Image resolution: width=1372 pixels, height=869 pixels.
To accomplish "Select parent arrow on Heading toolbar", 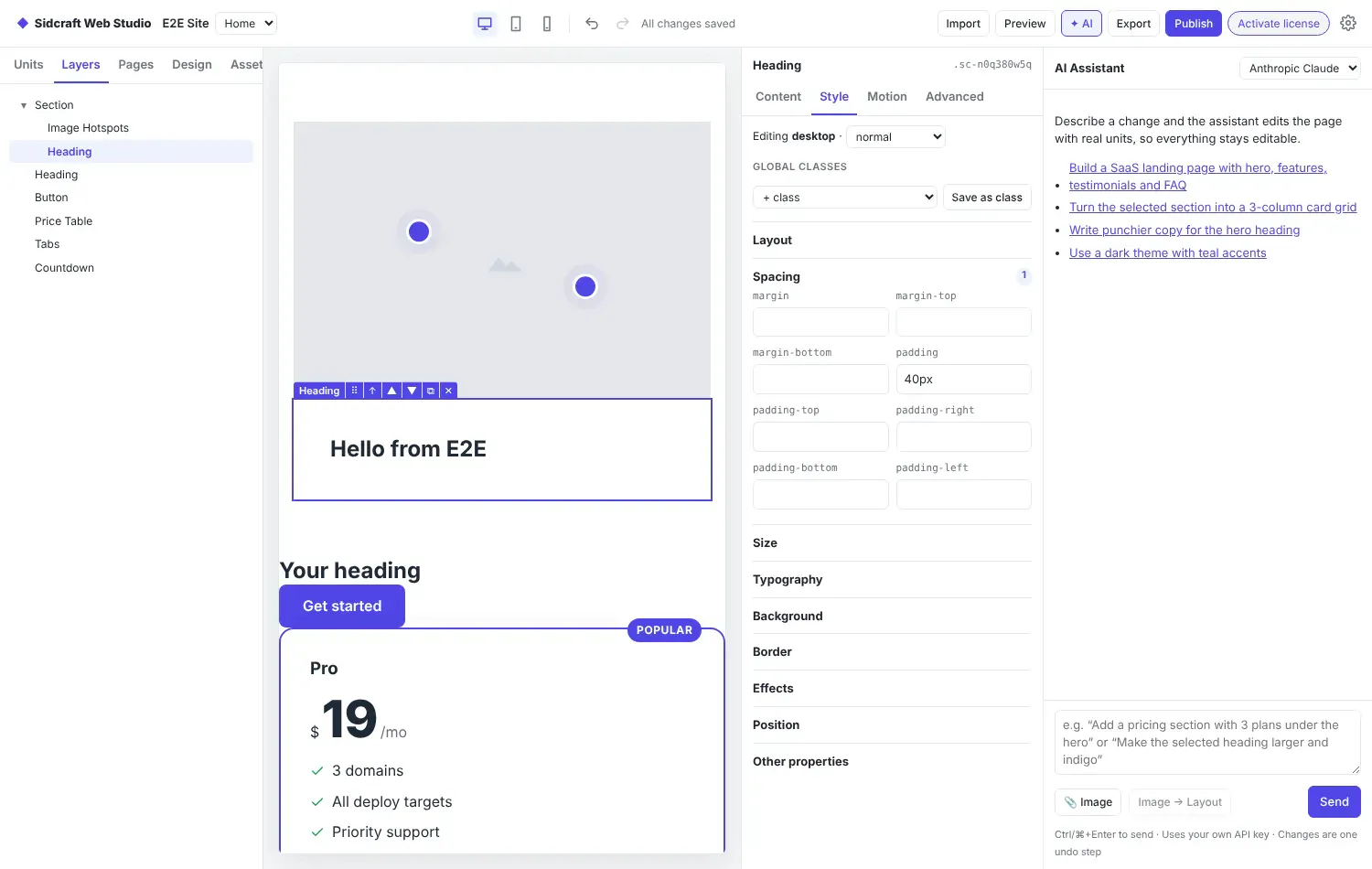I will 372,391.
